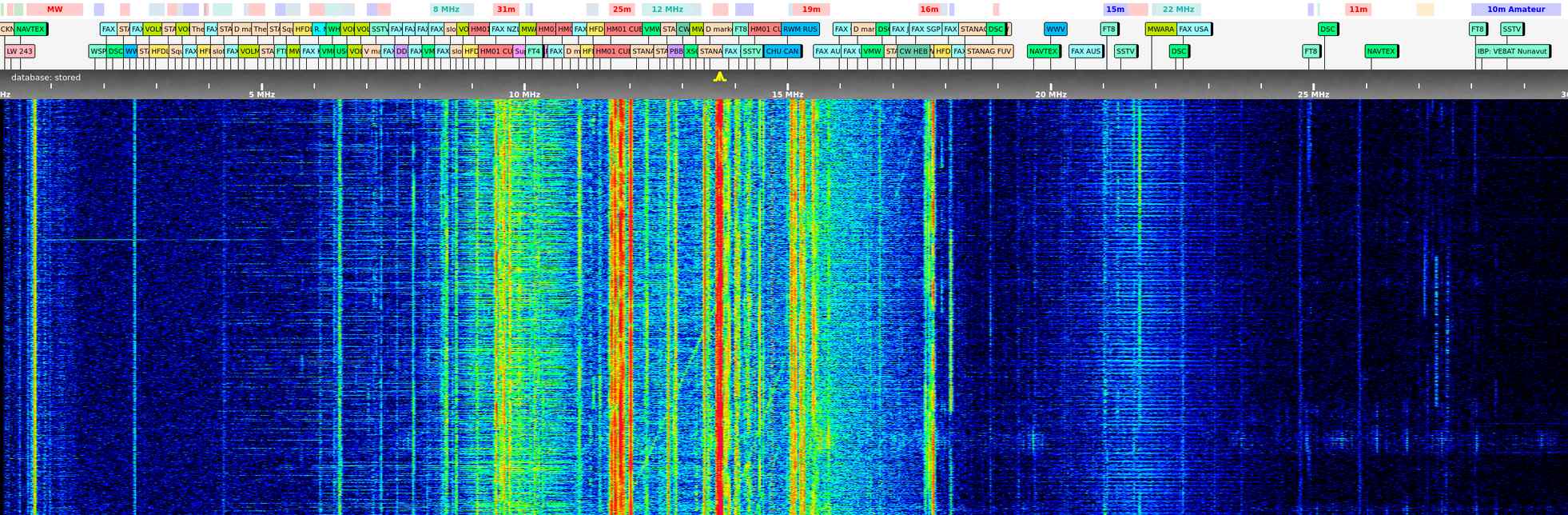
Task: Tune to the purple PBB label
Action: 675,51
